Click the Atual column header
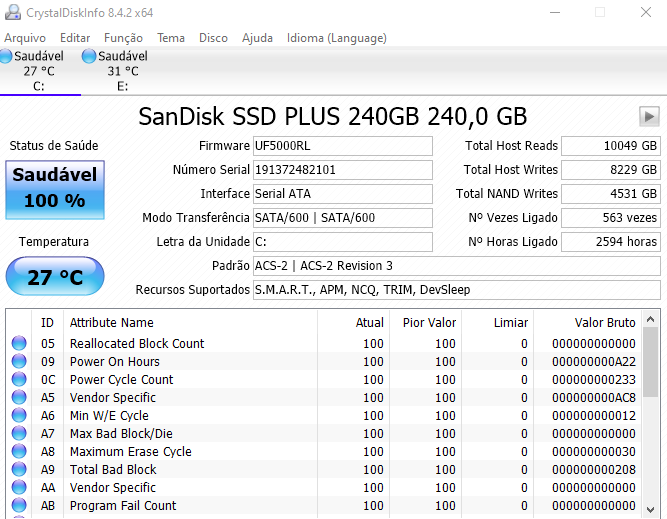 [x=353, y=322]
